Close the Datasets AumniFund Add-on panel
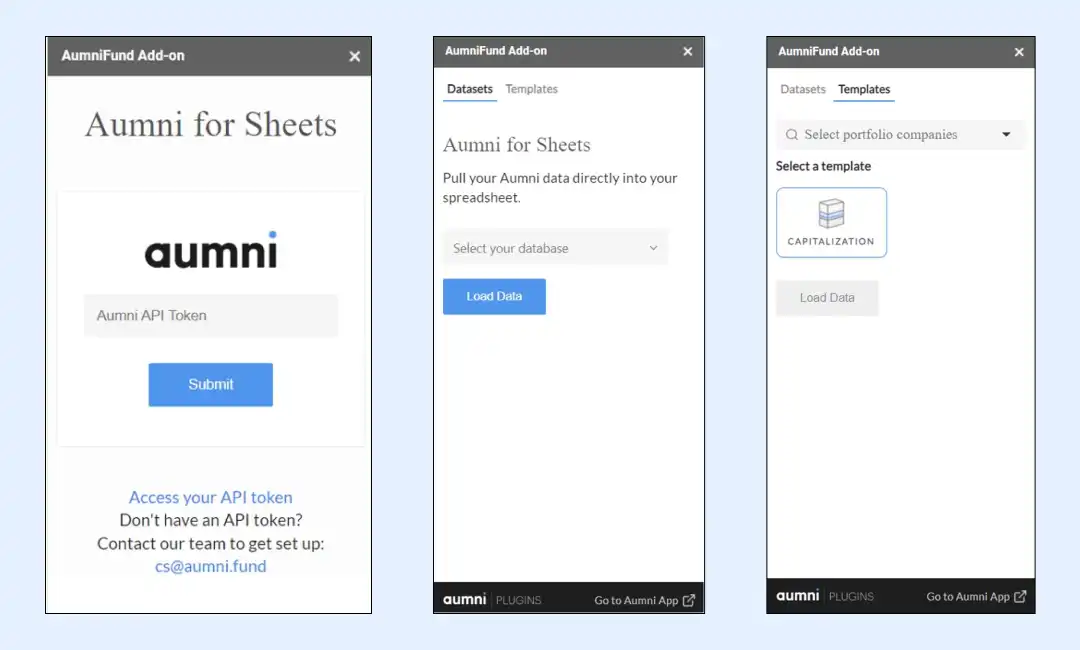The width and height of the screenshot is (1080, 650). [x=687, y=52]
